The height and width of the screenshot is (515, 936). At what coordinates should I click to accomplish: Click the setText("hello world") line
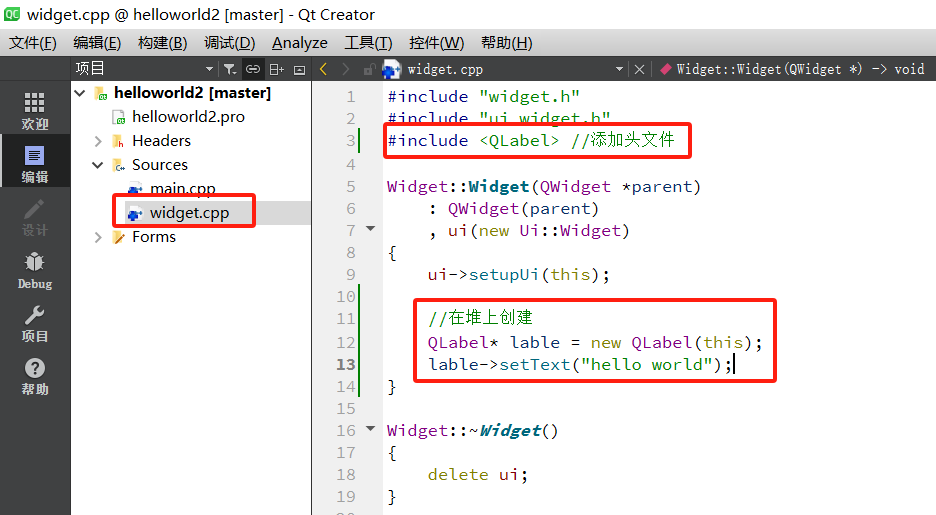point(580,365)
